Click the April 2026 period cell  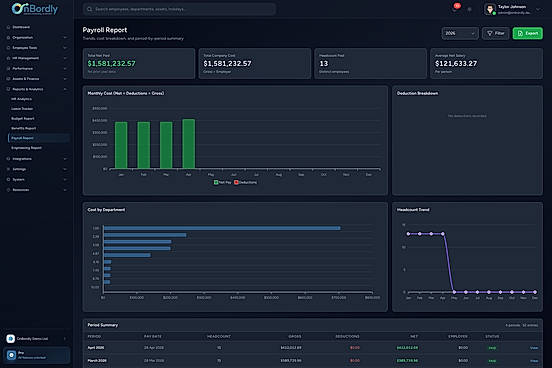click(95, 348)
